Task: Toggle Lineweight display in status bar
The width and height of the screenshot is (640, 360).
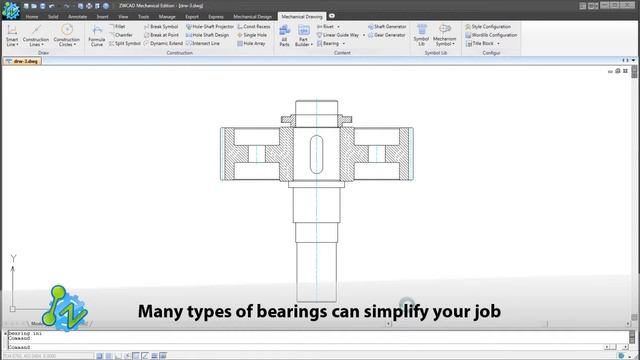Action: point(154,356)
